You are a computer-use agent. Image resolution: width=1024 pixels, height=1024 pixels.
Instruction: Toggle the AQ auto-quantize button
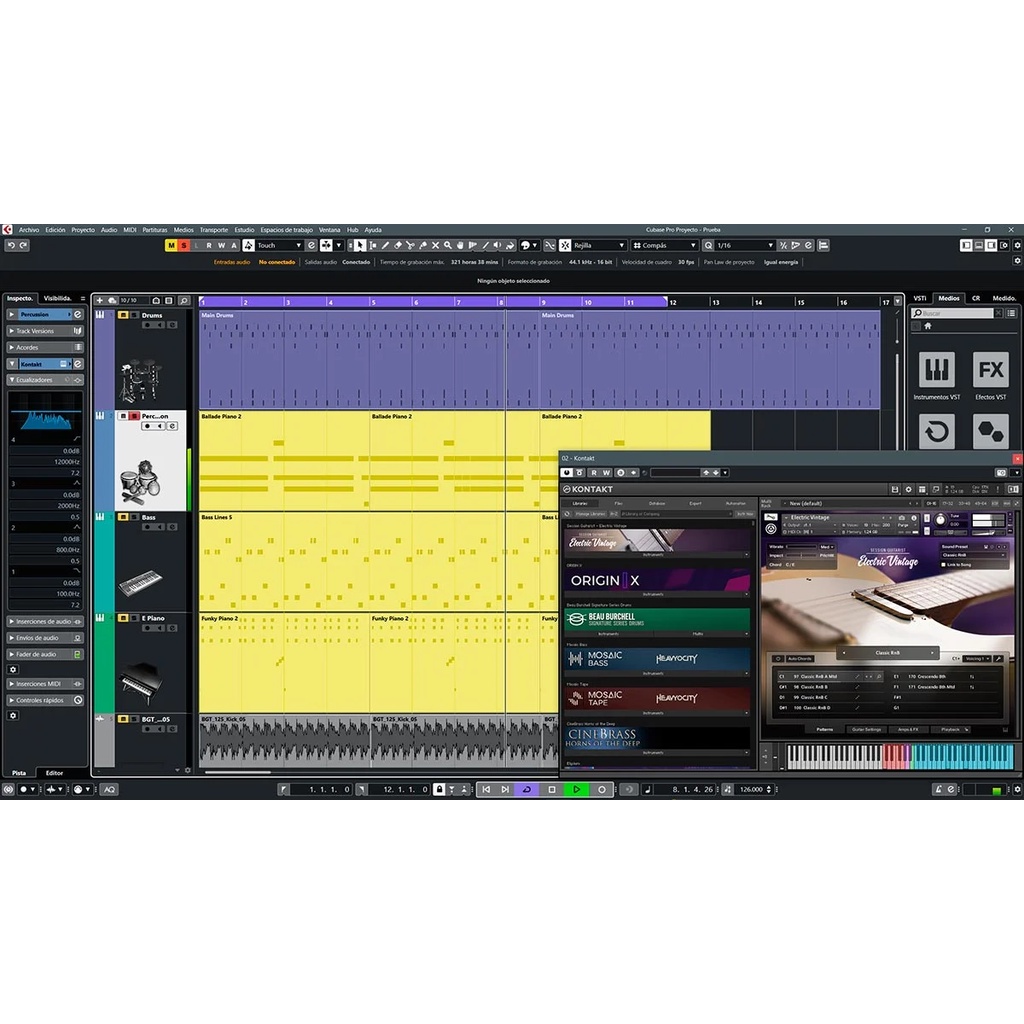point(109,790)
